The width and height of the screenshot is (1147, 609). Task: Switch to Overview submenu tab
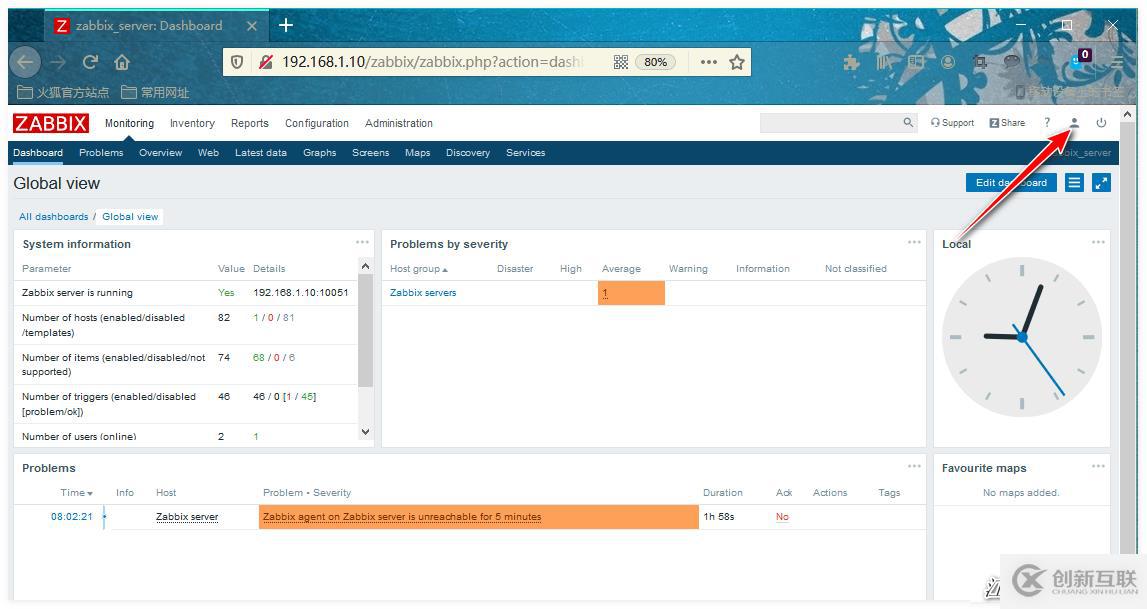click(160, 153)
